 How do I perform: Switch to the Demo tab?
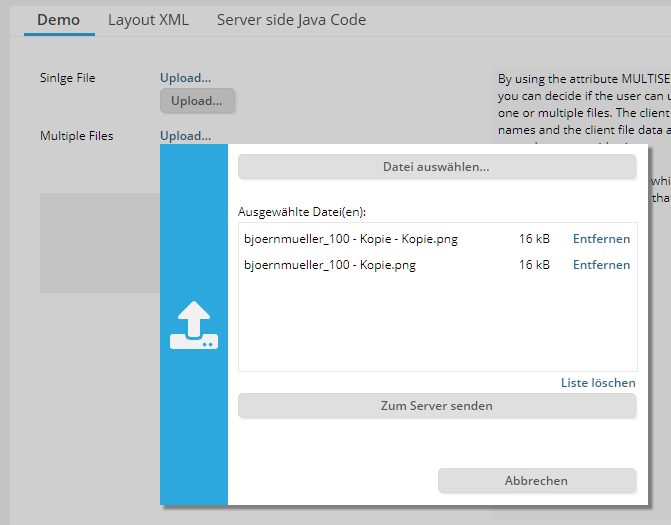coord(58,20)
